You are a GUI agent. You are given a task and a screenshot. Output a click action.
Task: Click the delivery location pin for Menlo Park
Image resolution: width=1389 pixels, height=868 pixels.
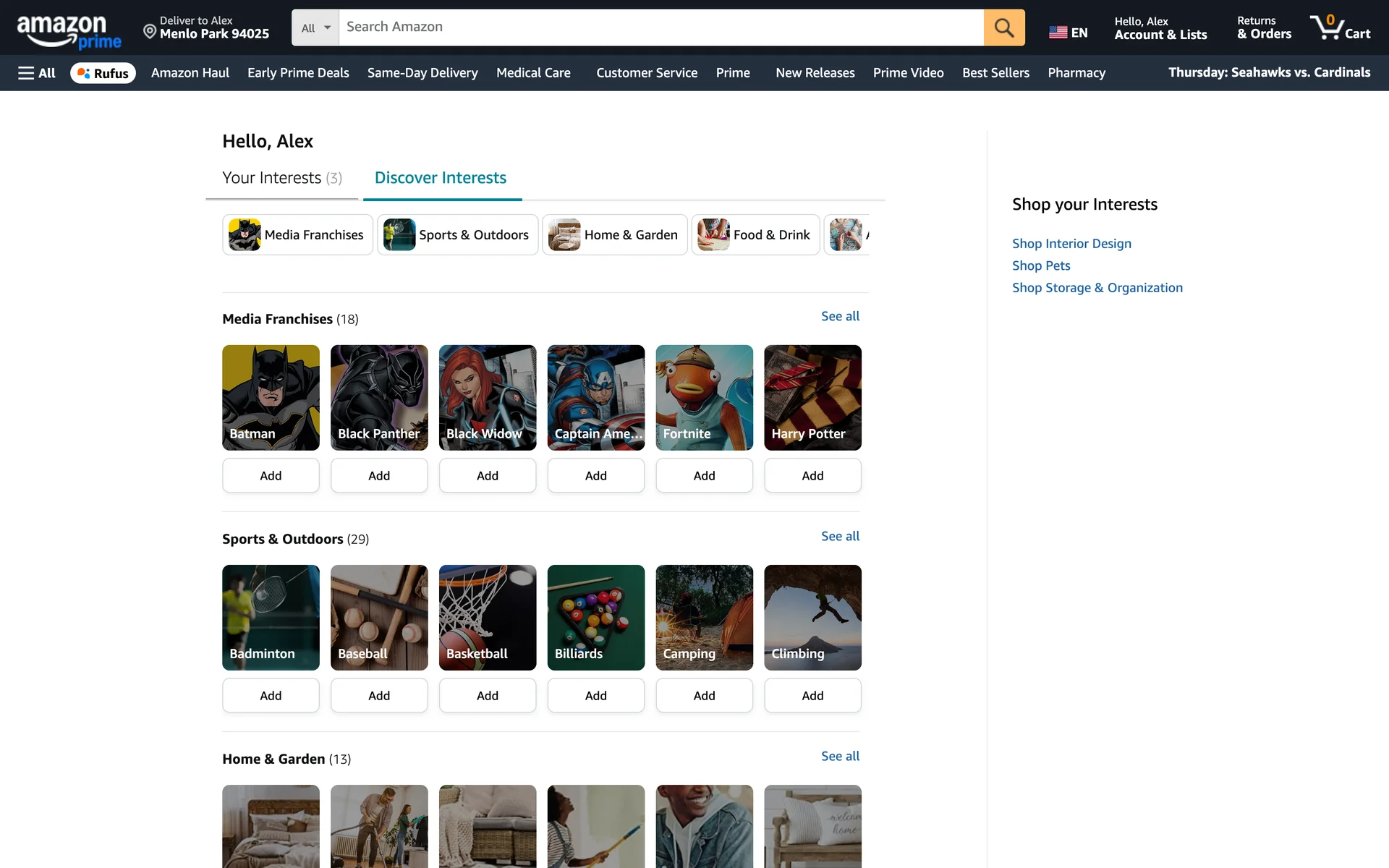150,31
